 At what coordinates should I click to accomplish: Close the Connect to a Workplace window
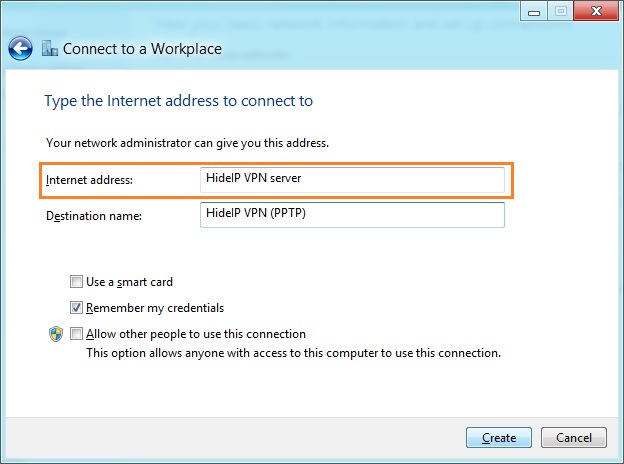(595, 11)
